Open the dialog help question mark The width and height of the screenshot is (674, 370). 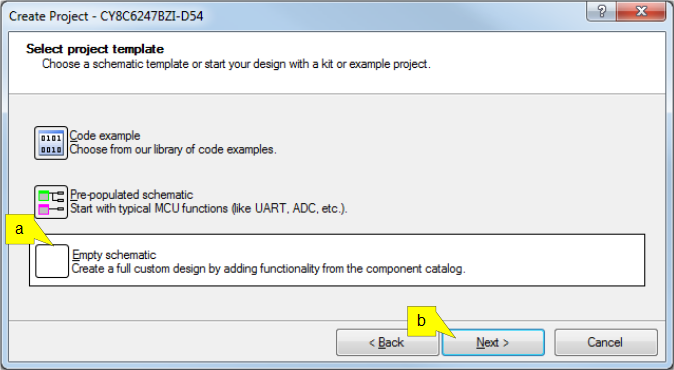(x=601, y=11)
